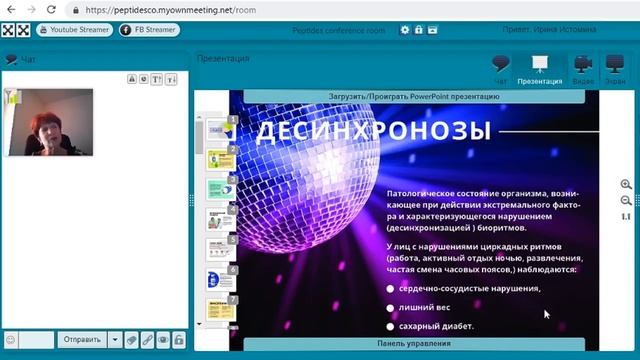Image resolution: width=640 pixels, height=360 pixels.
Task: Select slide thumbnail 7
Action: point(221,310)
